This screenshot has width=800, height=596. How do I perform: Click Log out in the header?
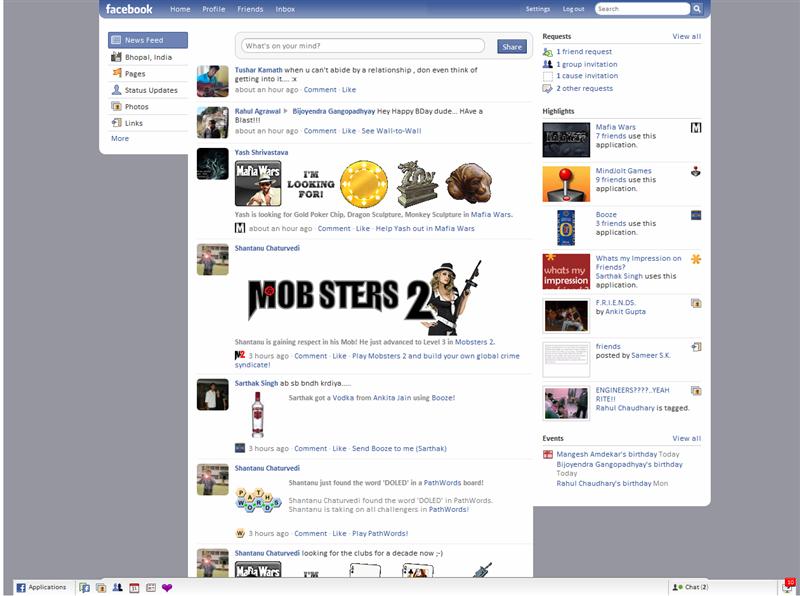(x=573, y=9)
